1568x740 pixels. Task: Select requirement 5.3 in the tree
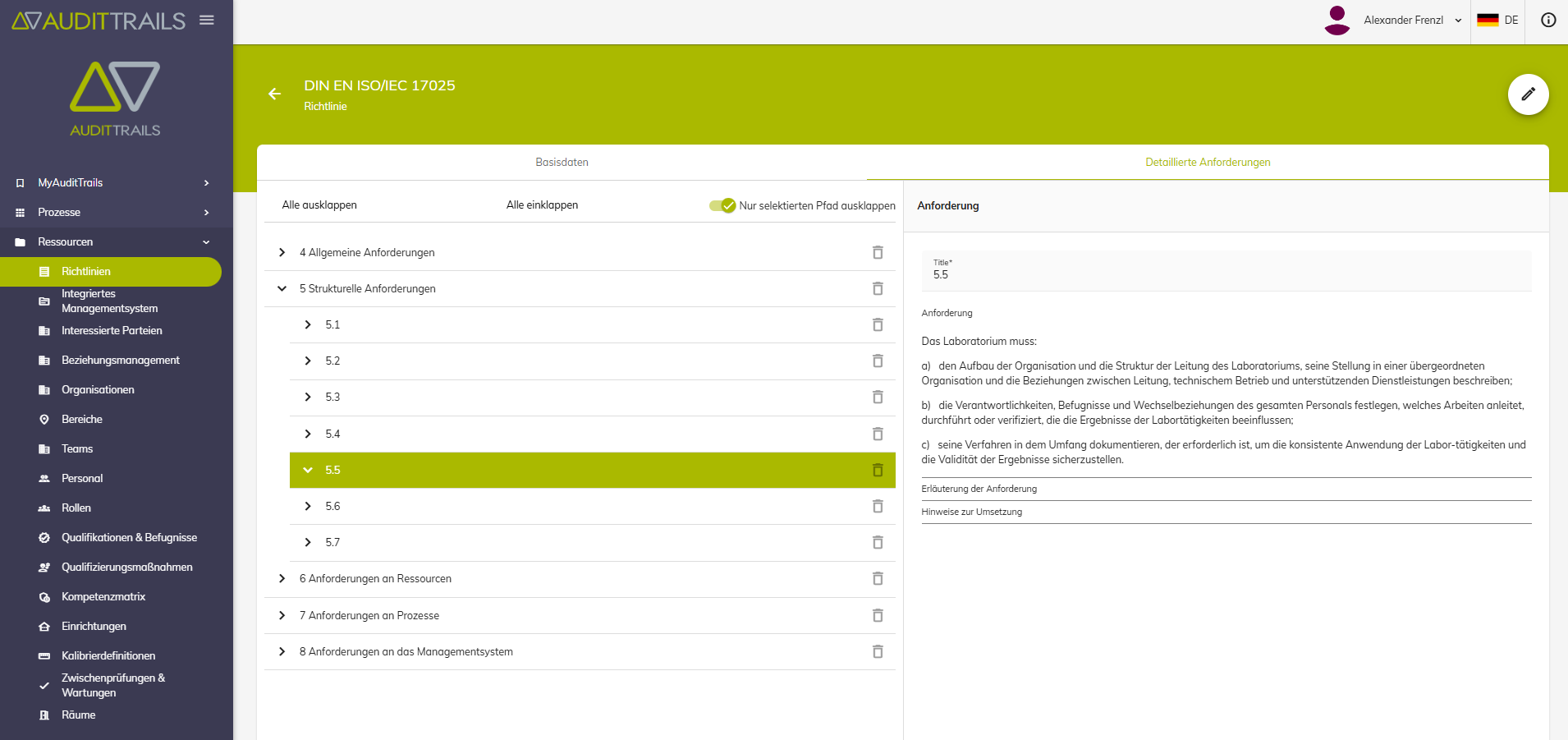593,398
